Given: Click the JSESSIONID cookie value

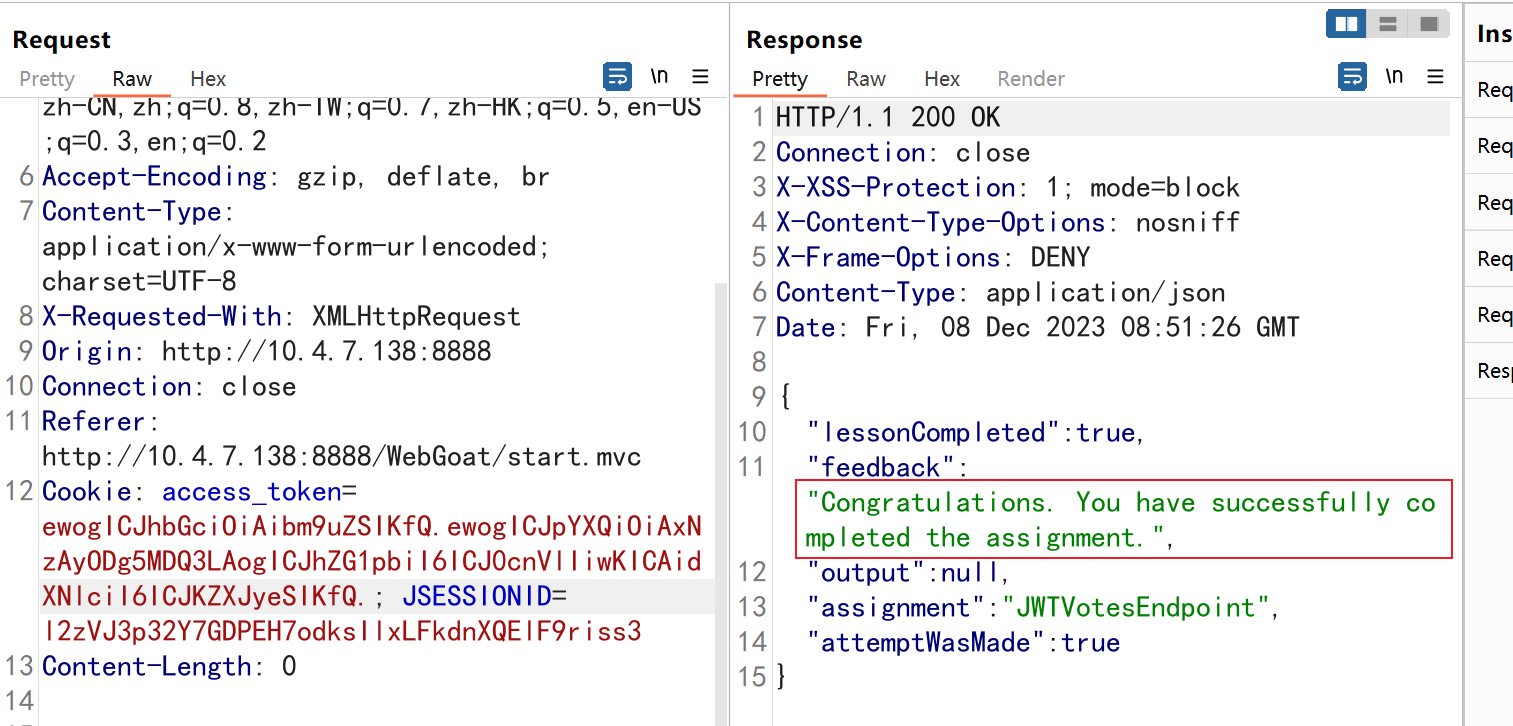Looking at the screenshot, I should (x=341, y=632).
